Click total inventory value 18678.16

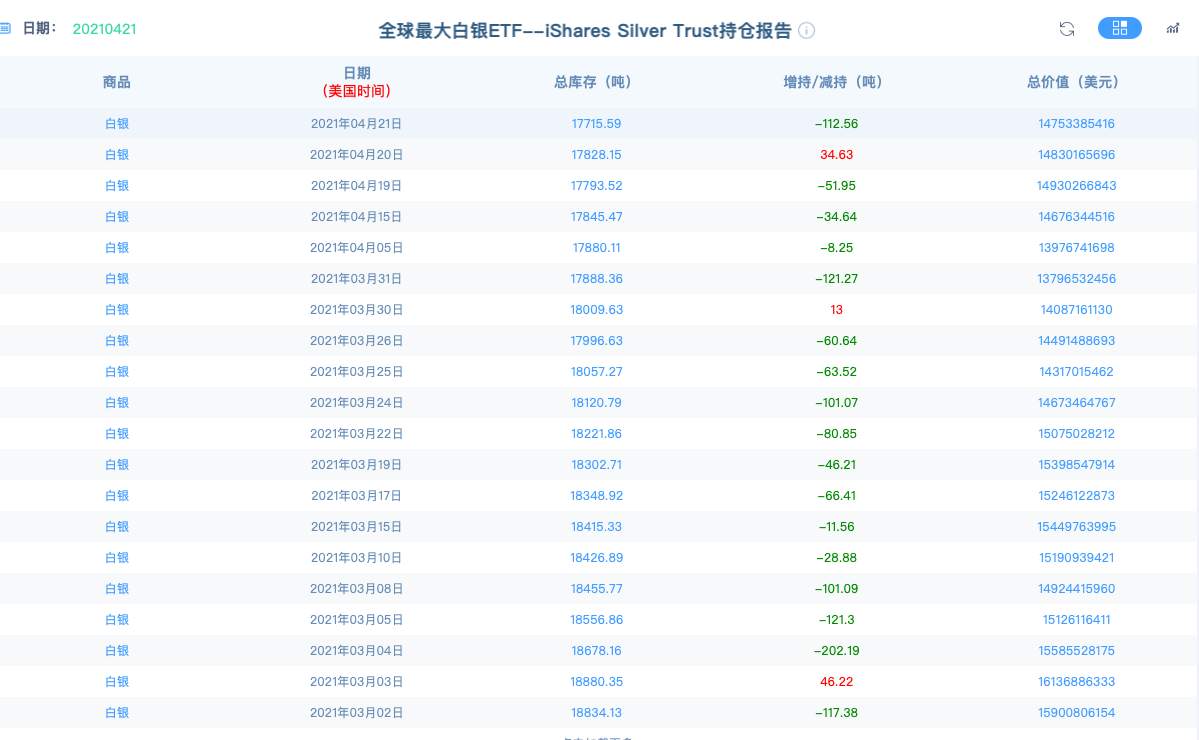click(596, 651)
